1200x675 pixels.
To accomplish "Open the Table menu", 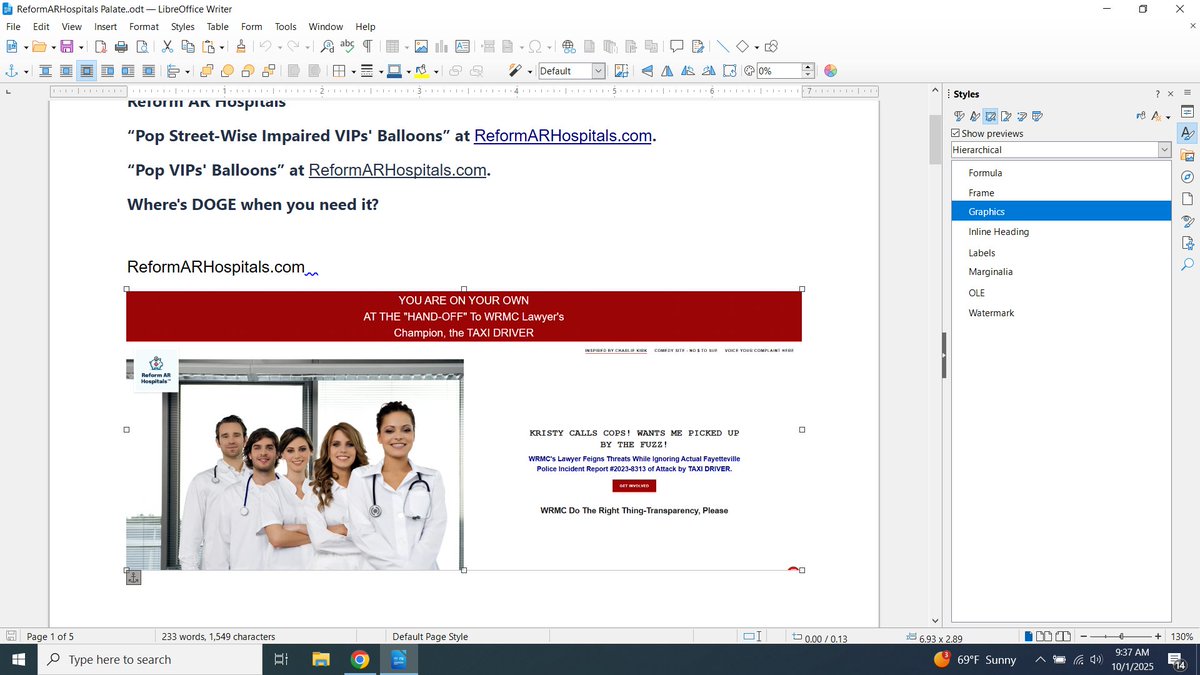I will (x=217, y=27).
